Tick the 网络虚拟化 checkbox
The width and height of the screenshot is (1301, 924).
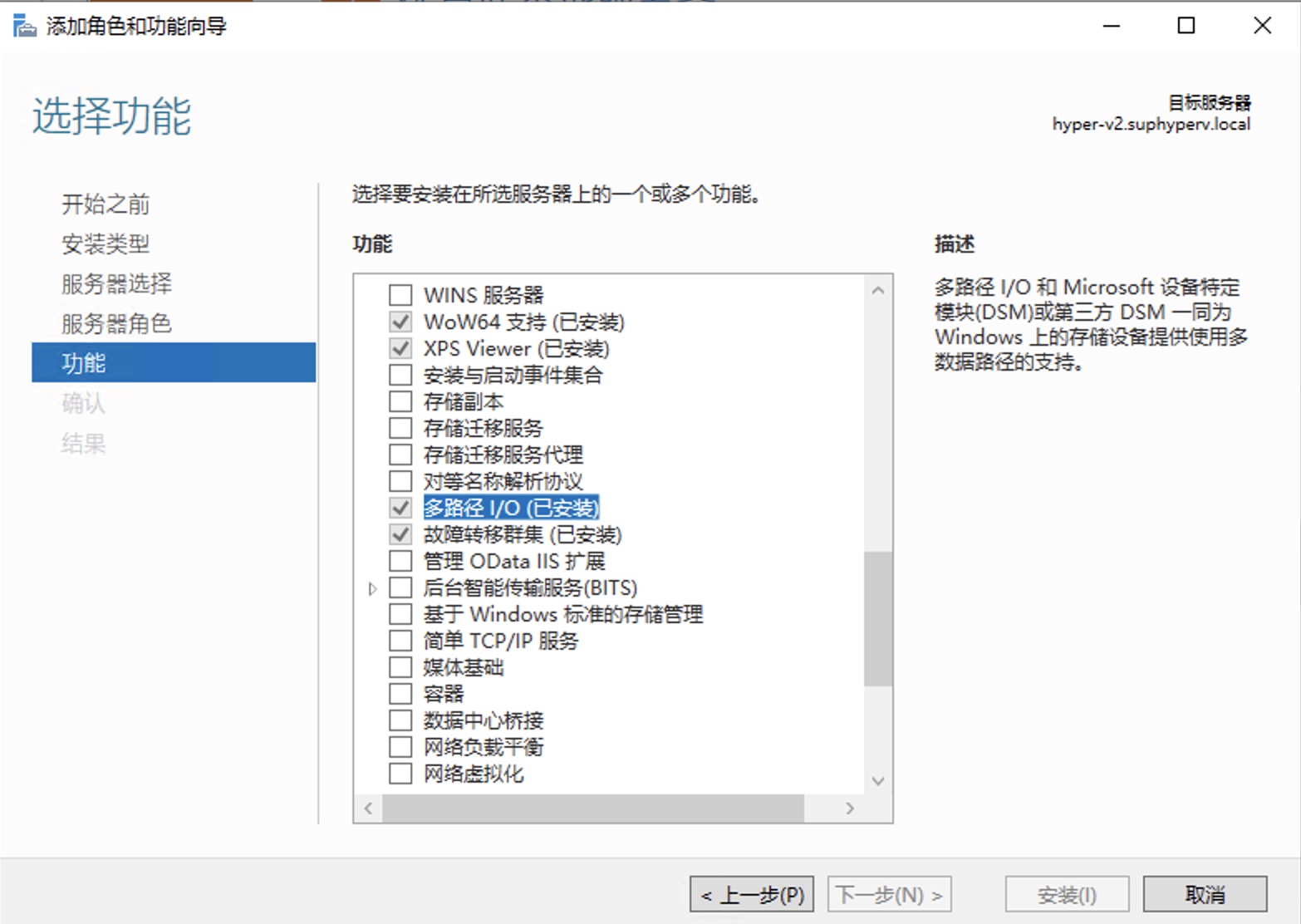(x=400, y=774)
